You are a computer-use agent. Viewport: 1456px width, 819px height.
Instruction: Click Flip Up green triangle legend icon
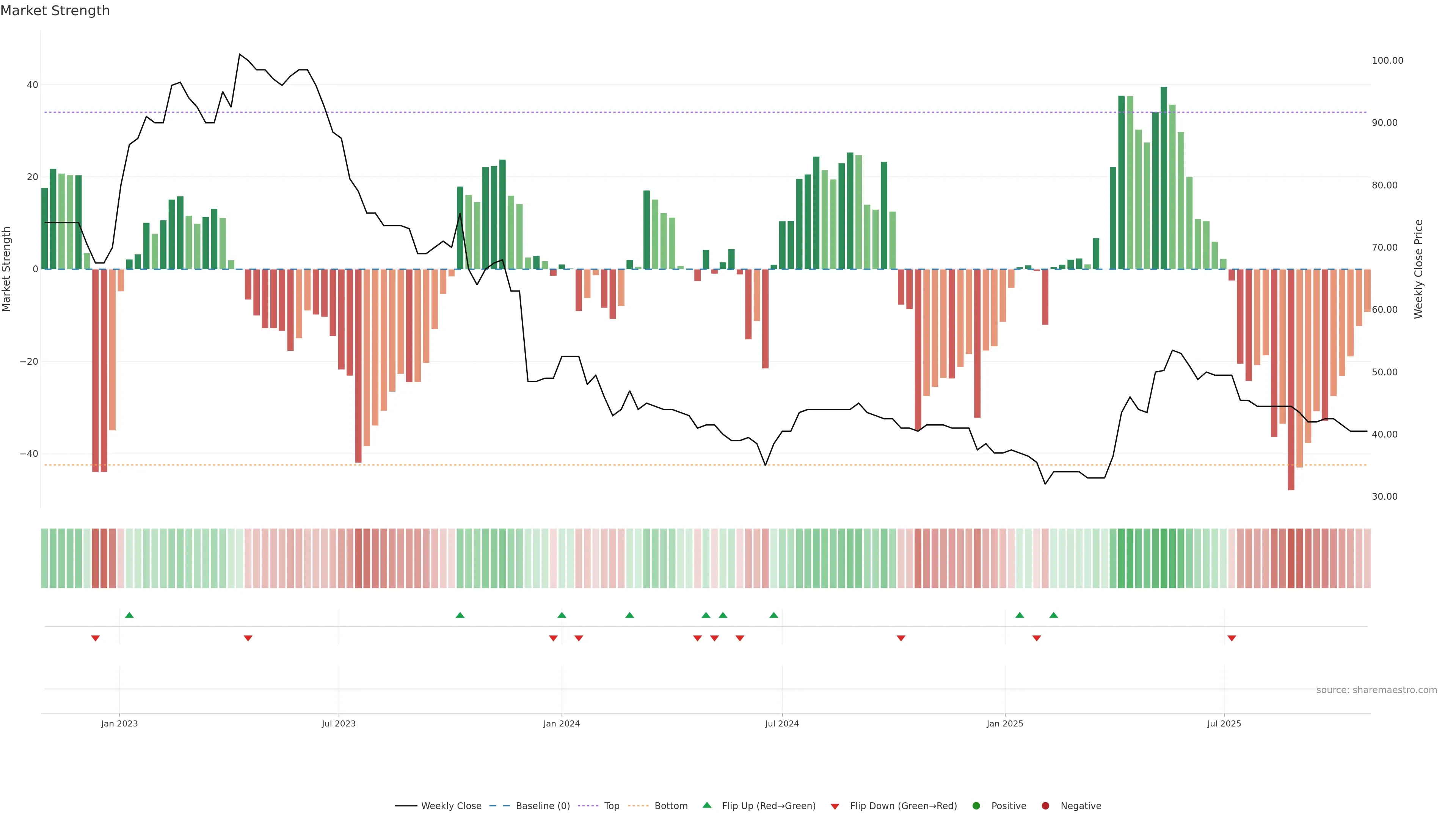tap(706, 805)
